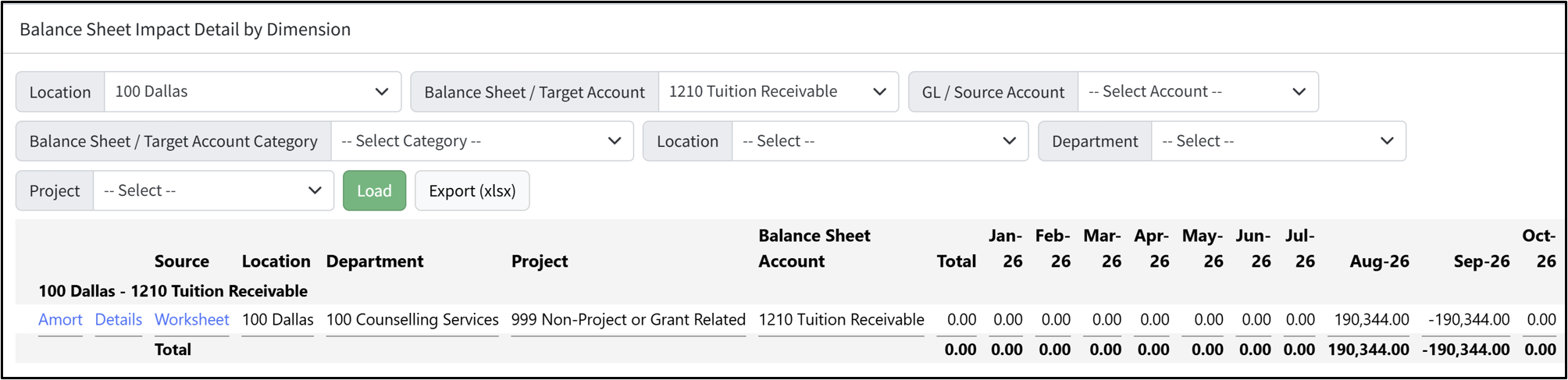Open the GL / Source Account selector
The height and width of the screenshot is (380, 1568).
click(x=1198, y=92)
